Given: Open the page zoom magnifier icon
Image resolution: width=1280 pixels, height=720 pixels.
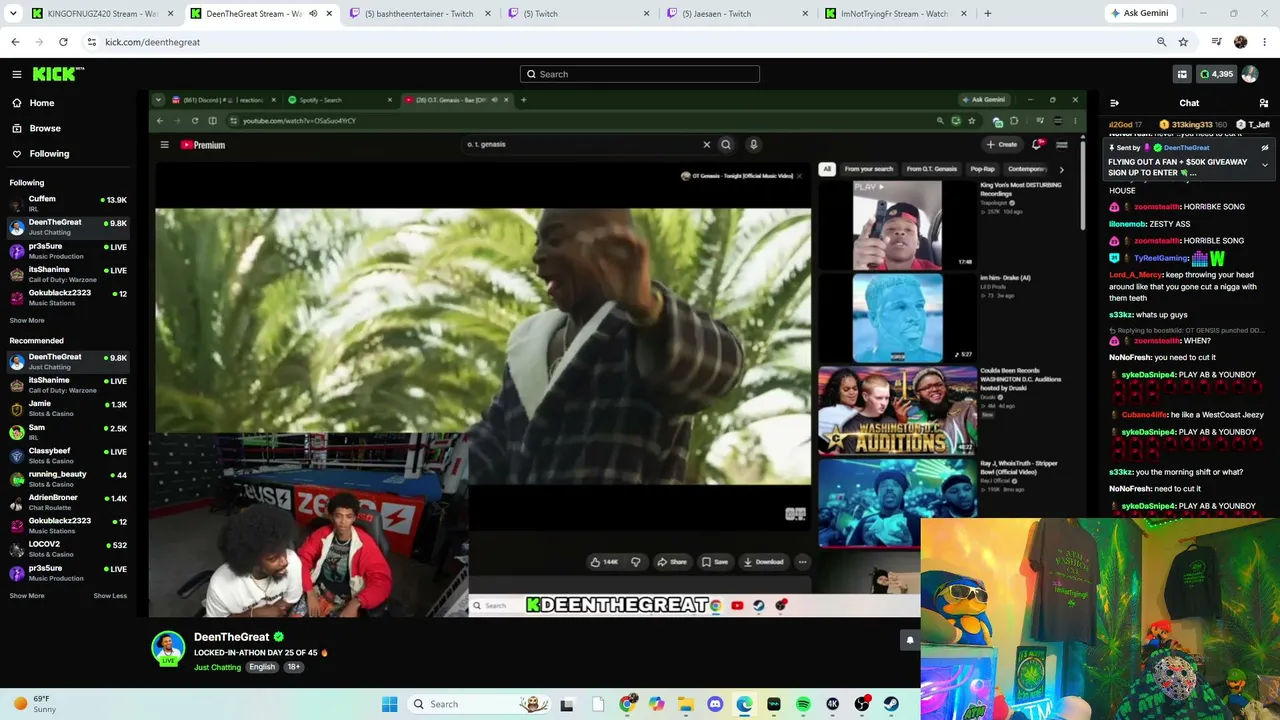Looking at the screenshot, I should [1161, 42].
